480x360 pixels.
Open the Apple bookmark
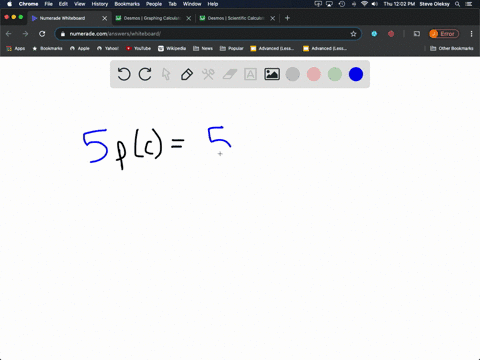pyautogui.click(x=80, y=48)
